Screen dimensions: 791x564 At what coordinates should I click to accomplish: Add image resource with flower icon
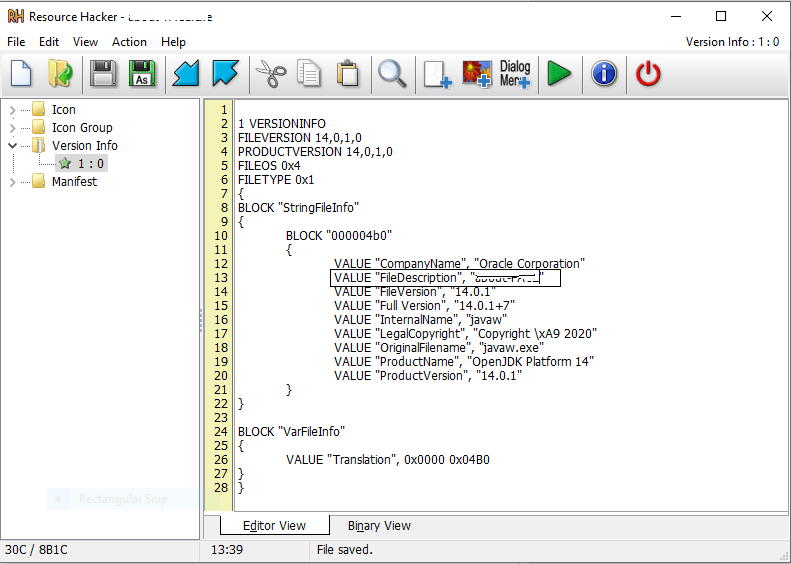point(477,75)
